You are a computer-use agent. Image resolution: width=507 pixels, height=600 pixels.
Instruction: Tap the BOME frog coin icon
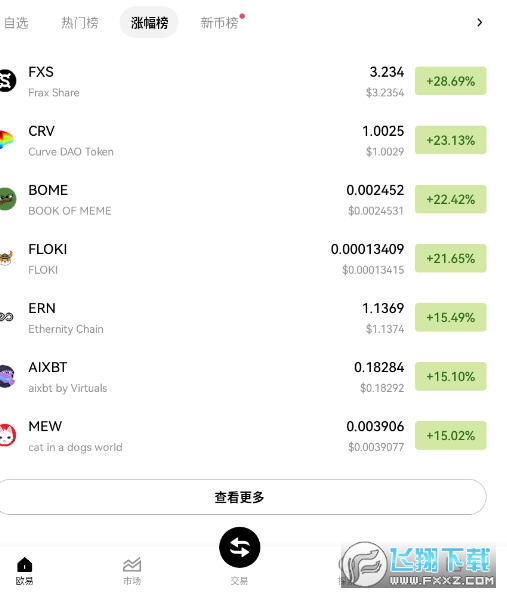[x=8, y=199]
